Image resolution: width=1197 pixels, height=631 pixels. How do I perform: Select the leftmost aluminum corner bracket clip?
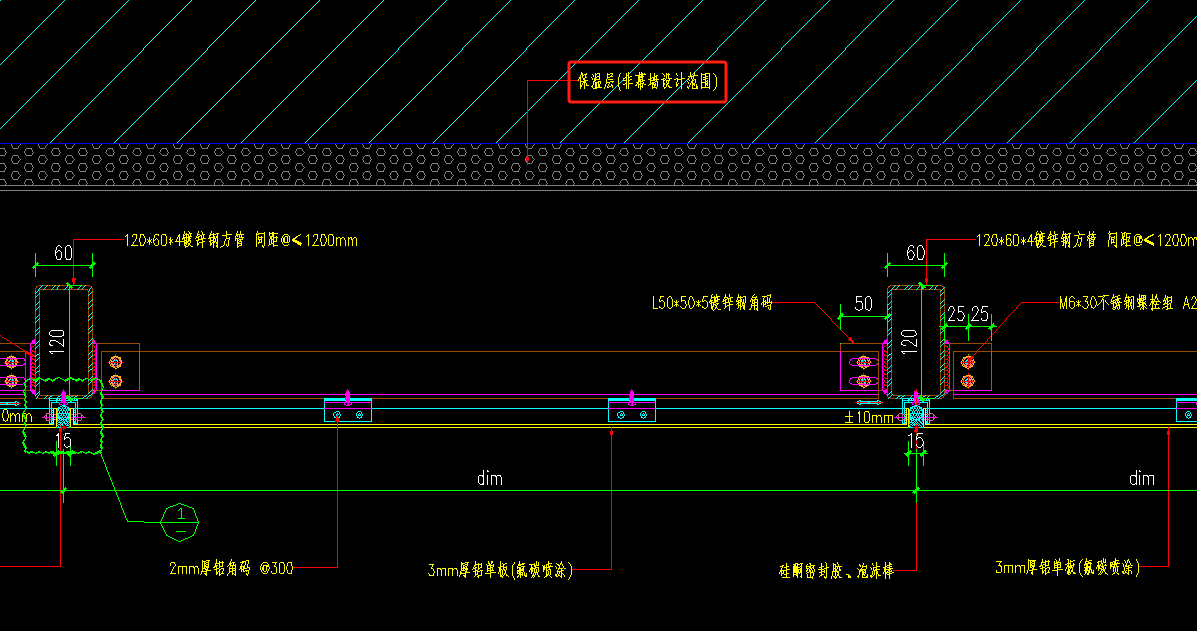point(348,410)
